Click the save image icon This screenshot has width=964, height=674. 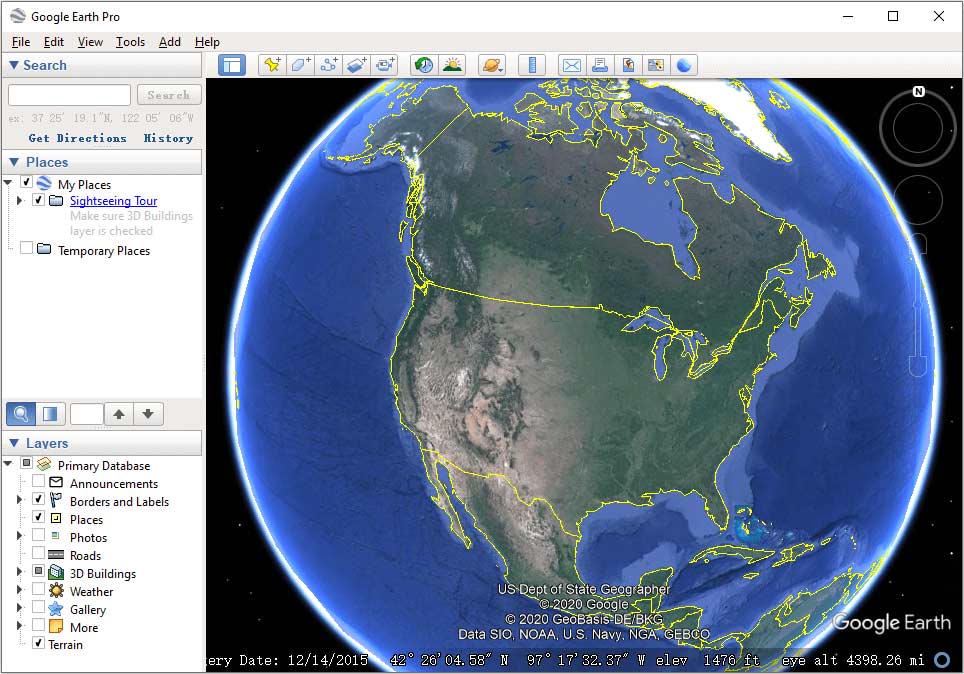pos(628,65)
